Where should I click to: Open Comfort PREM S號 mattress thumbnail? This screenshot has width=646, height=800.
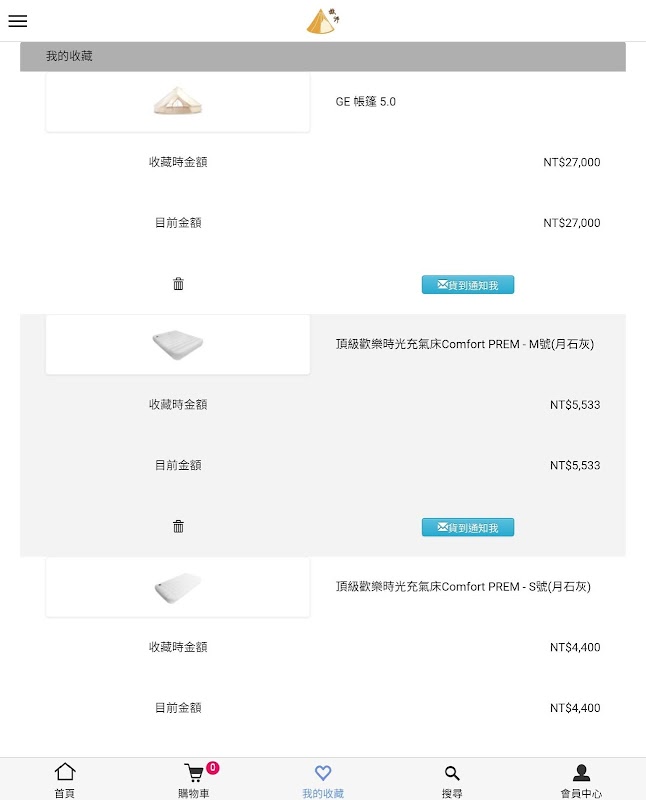coord(178,587)
